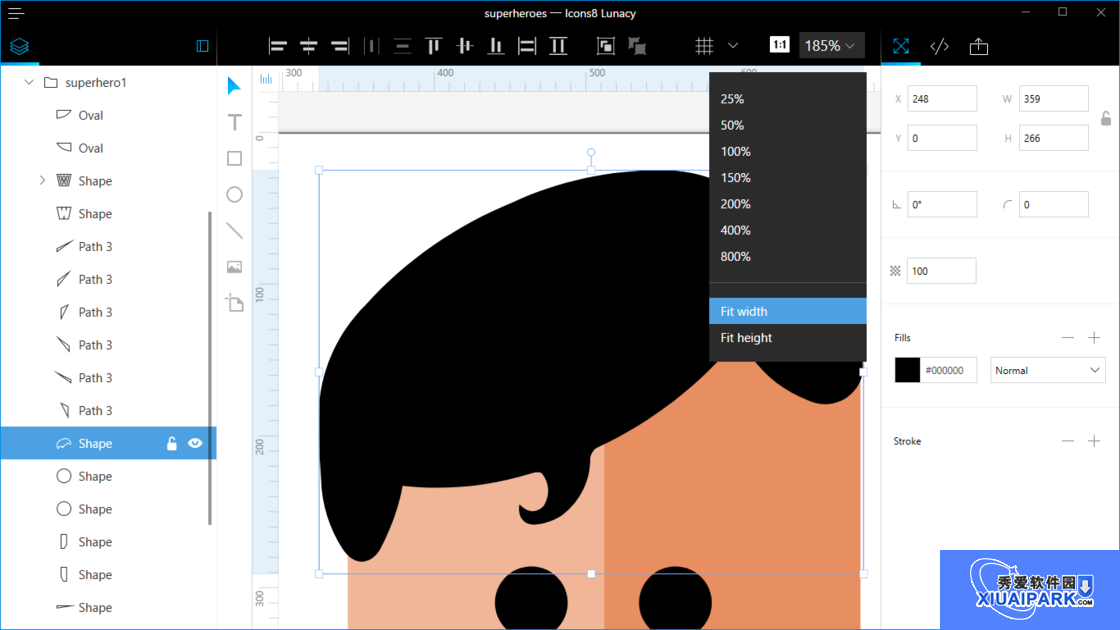Add a fill with plus button
This screenshot has width=1120, height=630.
click(1094, 337)
